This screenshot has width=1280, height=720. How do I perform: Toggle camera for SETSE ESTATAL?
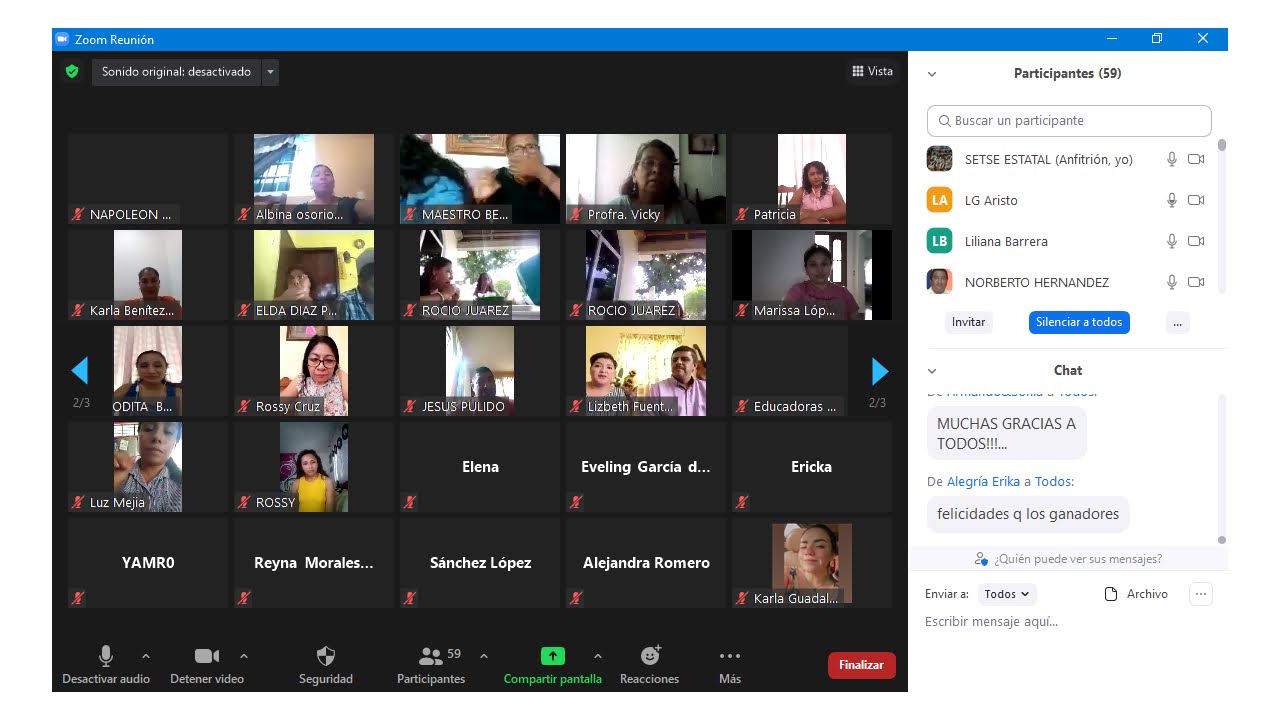coord(1196,159)
